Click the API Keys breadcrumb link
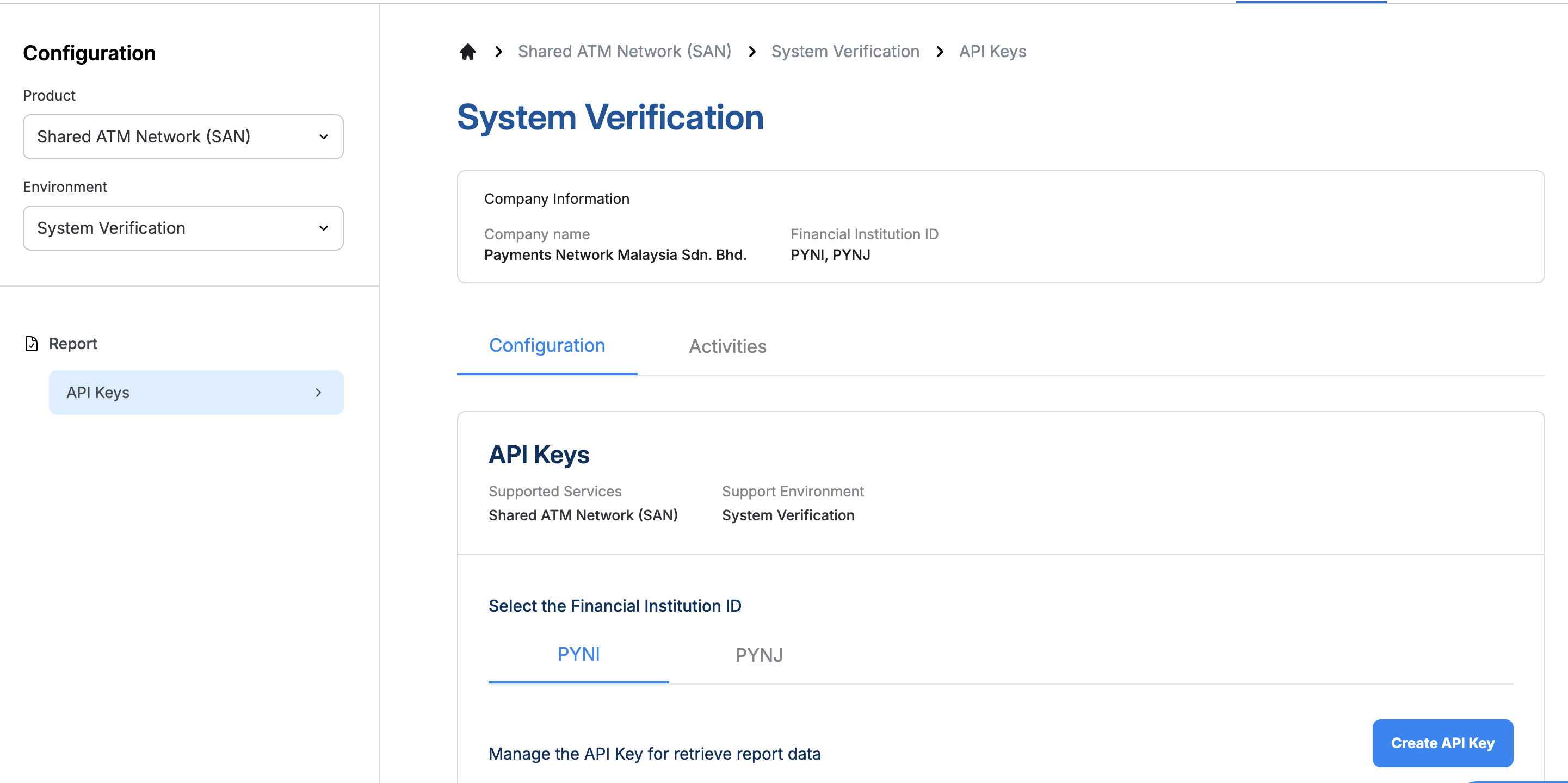The image size is (1568, 783). click(992, 52)
